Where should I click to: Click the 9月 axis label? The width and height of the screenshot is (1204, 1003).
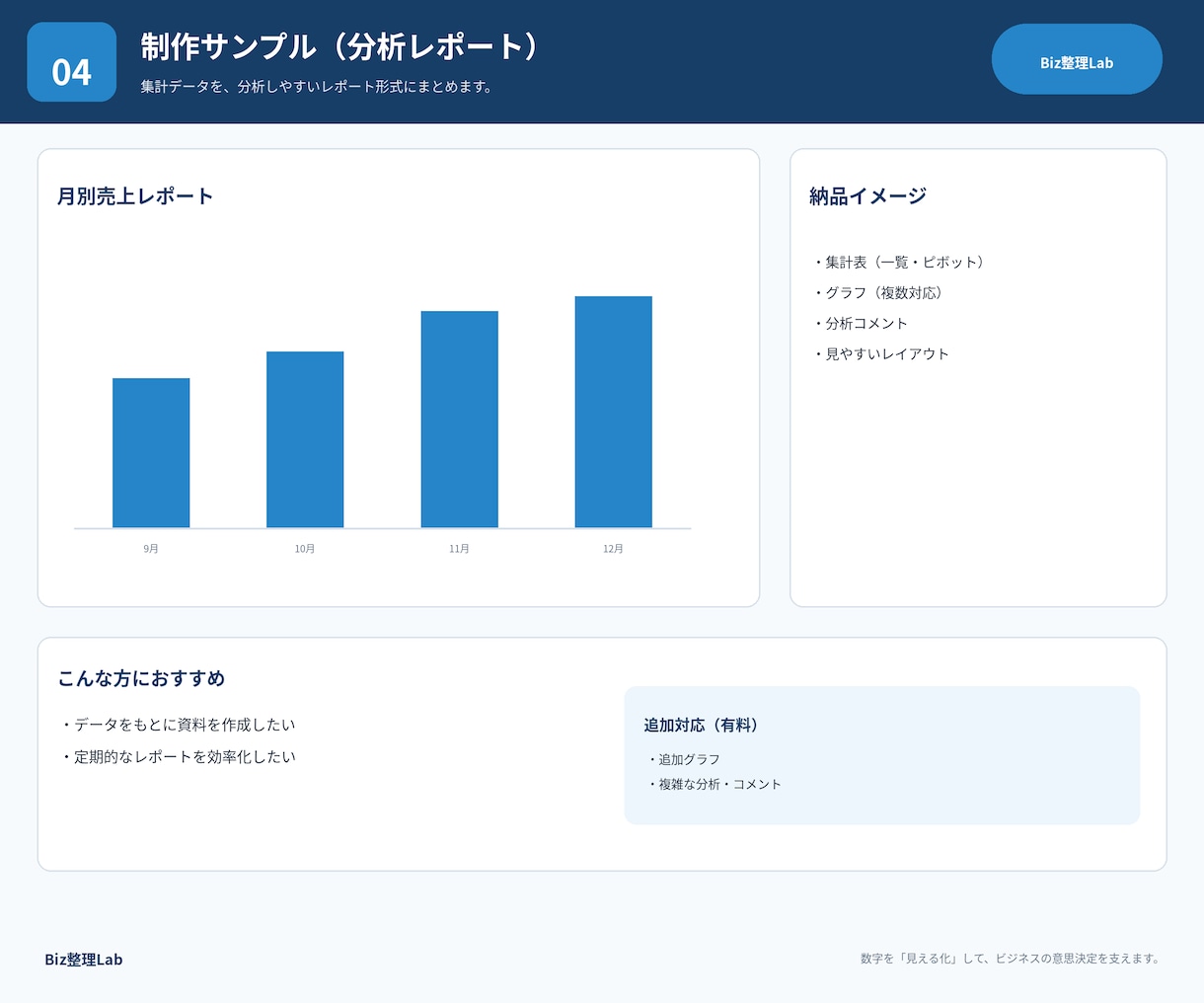click(151, 549)
